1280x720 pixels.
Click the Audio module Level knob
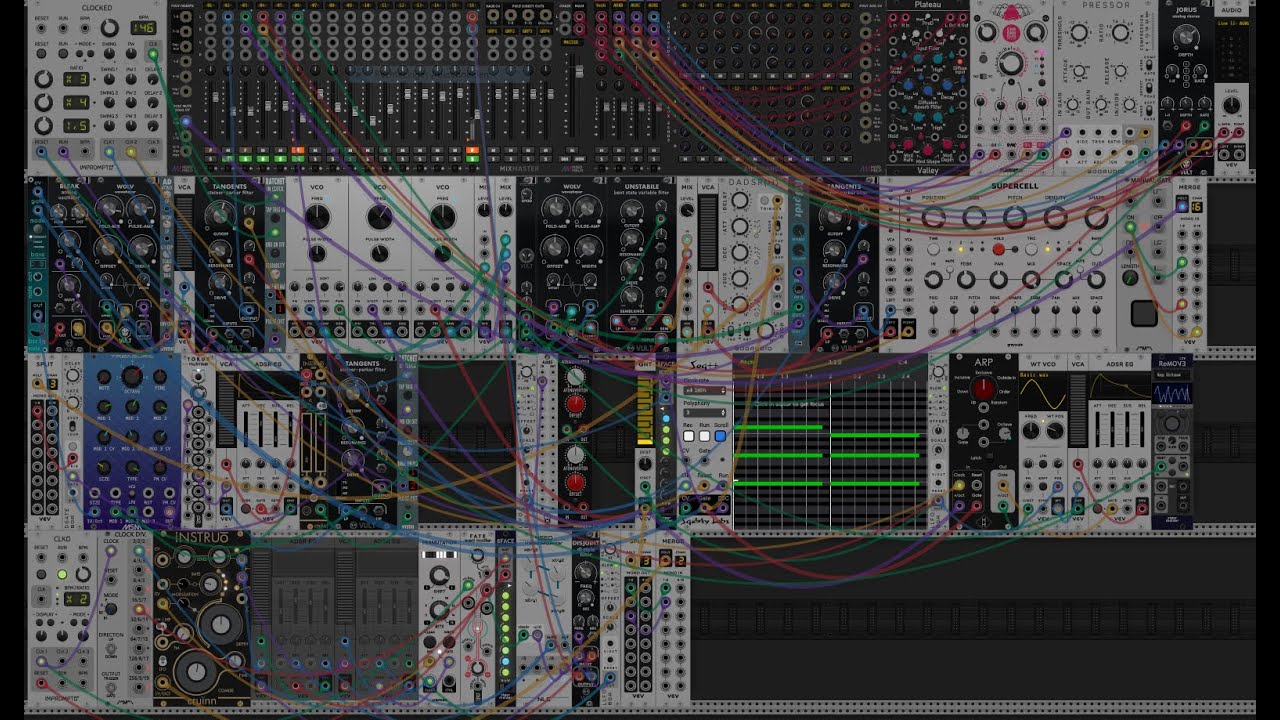1231,104
